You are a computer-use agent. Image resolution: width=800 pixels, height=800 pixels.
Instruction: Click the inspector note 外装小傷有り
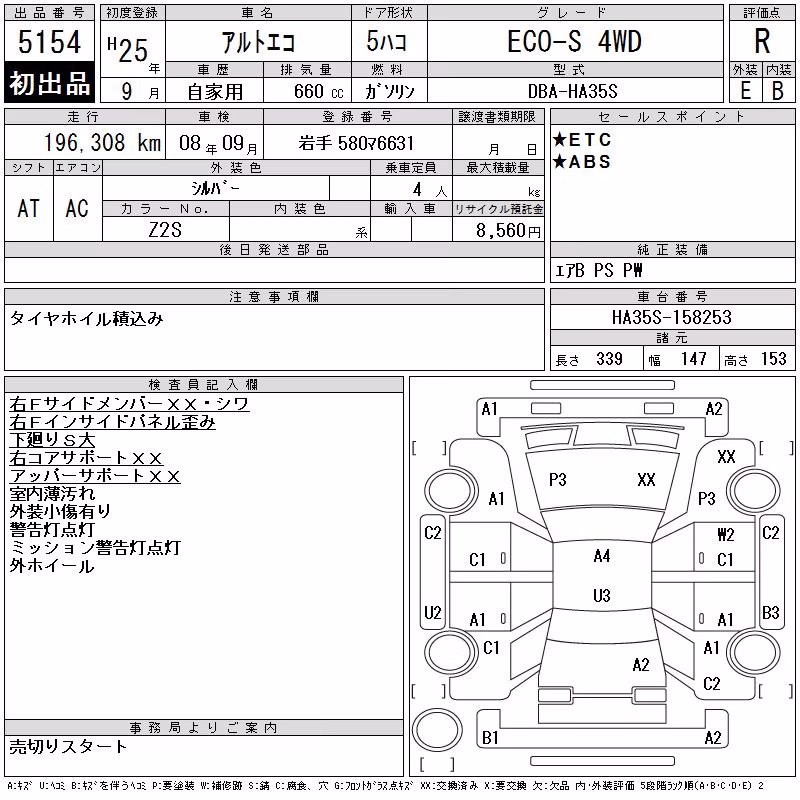tap(60, 511)
